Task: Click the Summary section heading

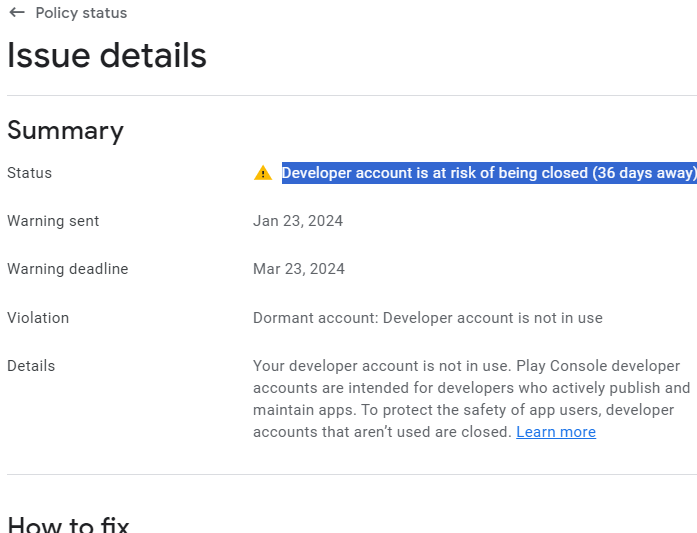Action: click(65, 130)
